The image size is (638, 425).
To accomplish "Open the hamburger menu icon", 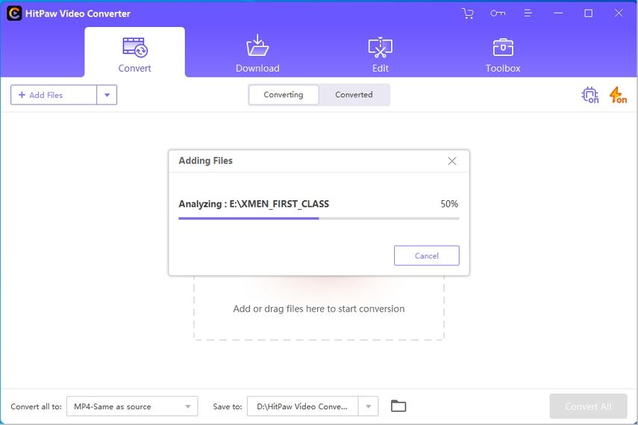I will point(528,13).
